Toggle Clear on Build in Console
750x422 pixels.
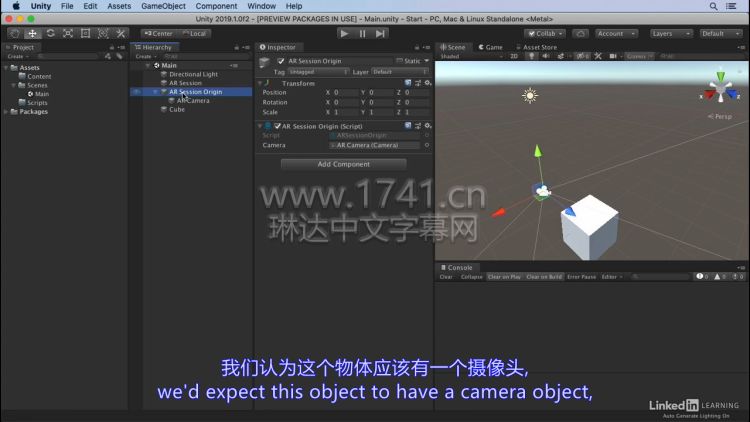(544, 277)
